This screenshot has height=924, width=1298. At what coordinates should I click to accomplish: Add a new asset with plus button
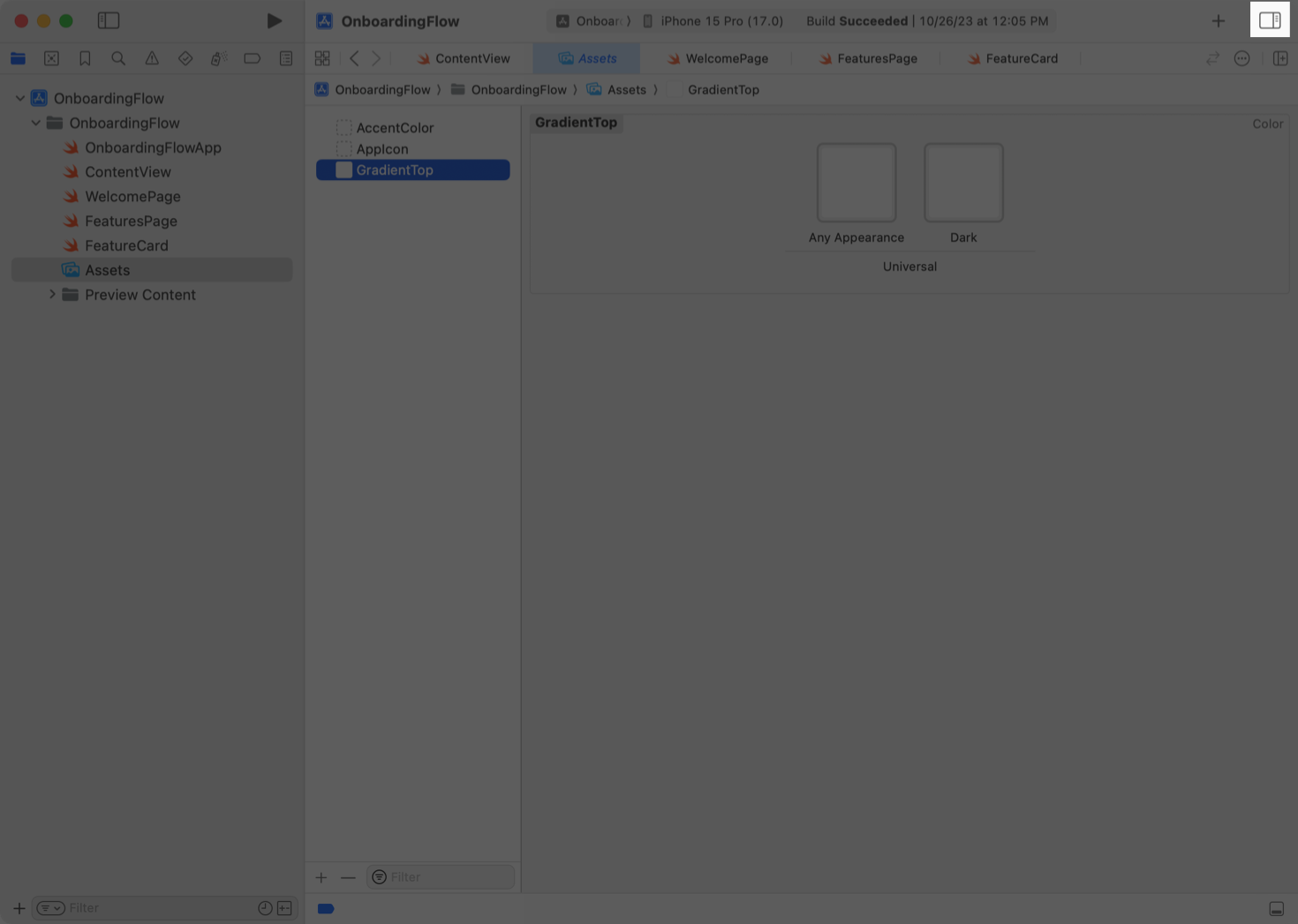tap(321, 877)
